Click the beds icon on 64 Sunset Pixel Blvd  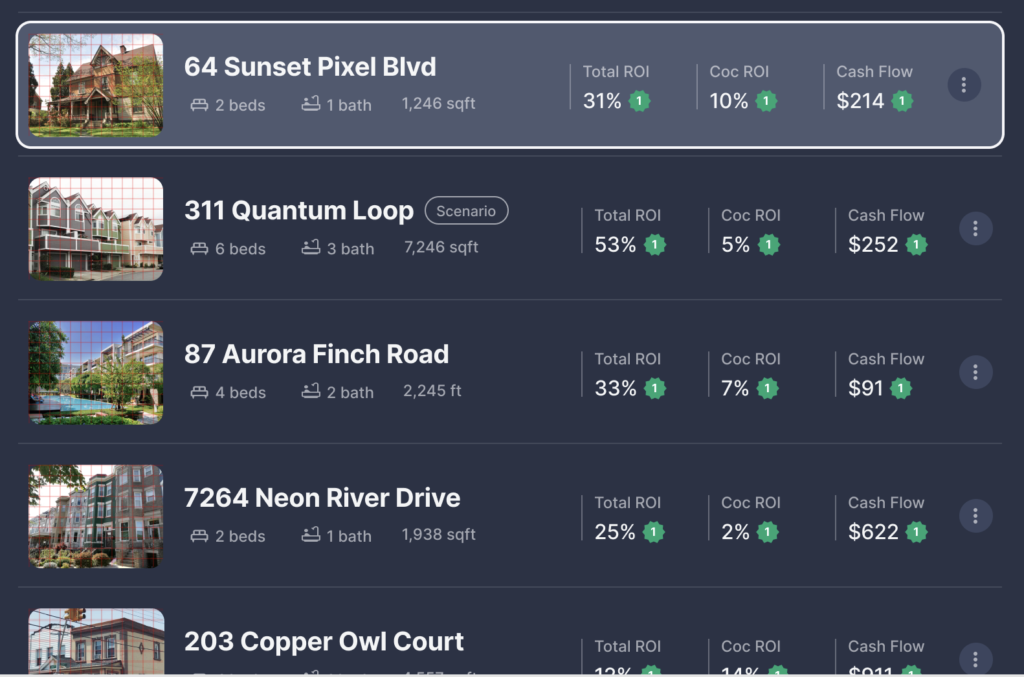click(200, 104)
